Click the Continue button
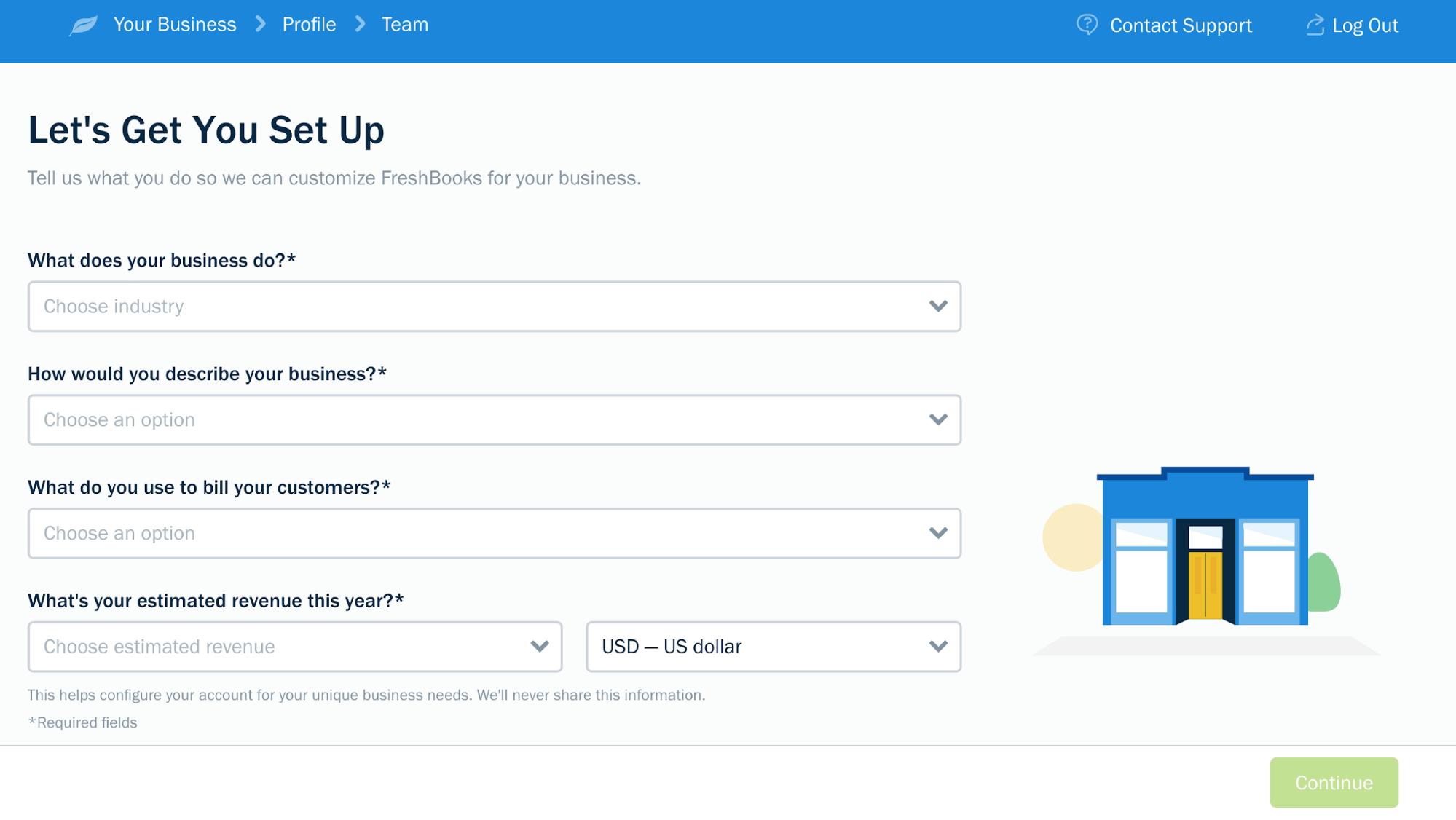The image size is (1456, 820). pos(1334,783)
